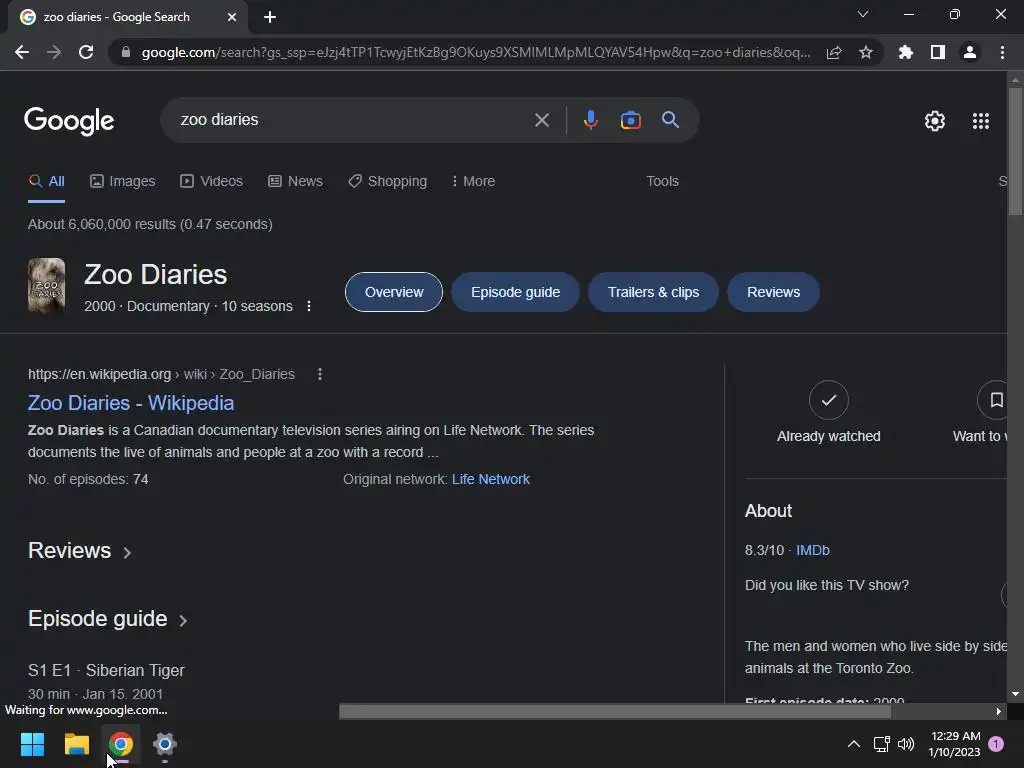Open the IMDb rating link
Image resolution: width=1024 pixels, height=768 pixels.
click(812, 551)
